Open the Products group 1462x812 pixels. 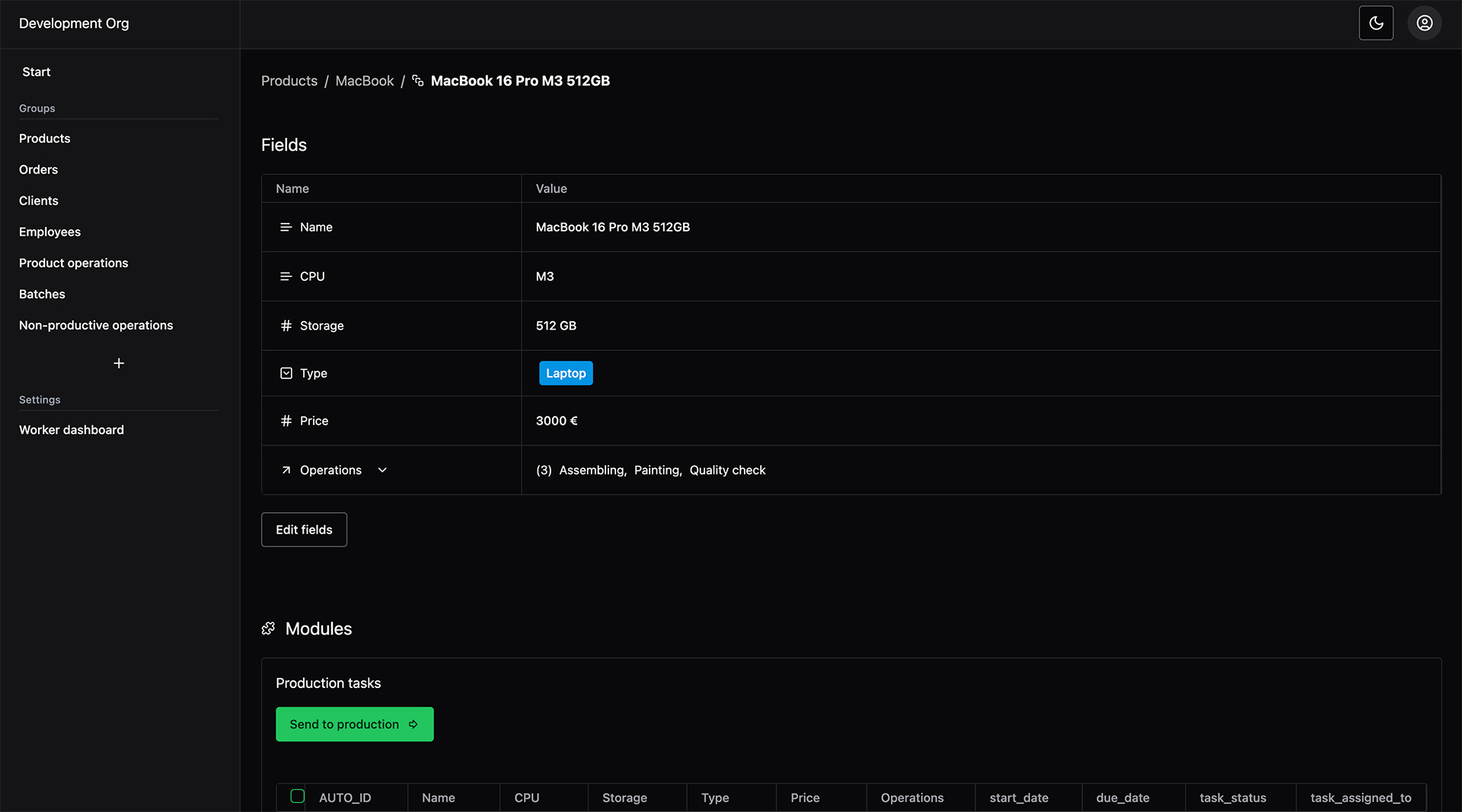[45, 139]
